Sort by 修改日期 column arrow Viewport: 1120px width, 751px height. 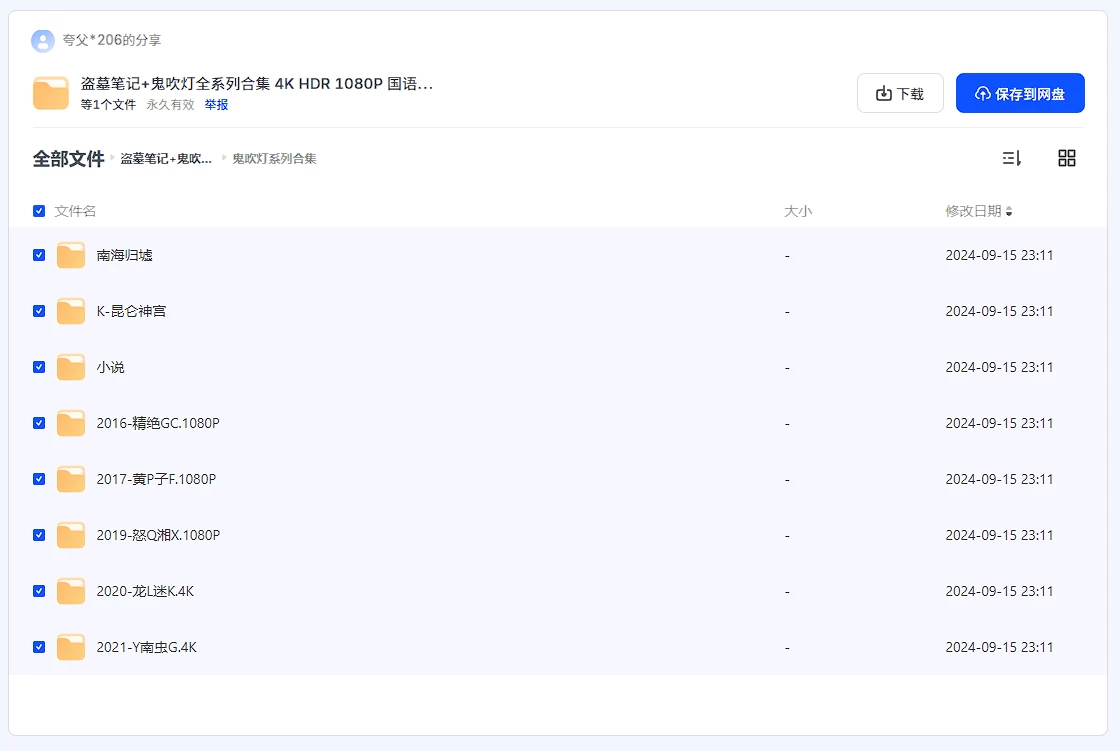1009,212
